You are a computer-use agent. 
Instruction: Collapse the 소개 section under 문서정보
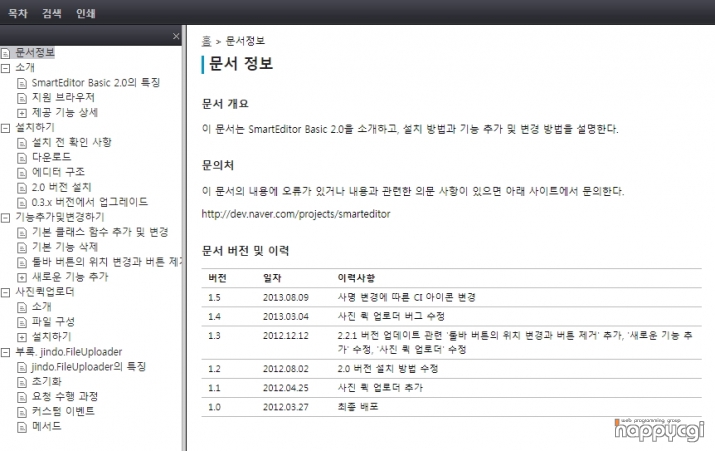point(5,68)
